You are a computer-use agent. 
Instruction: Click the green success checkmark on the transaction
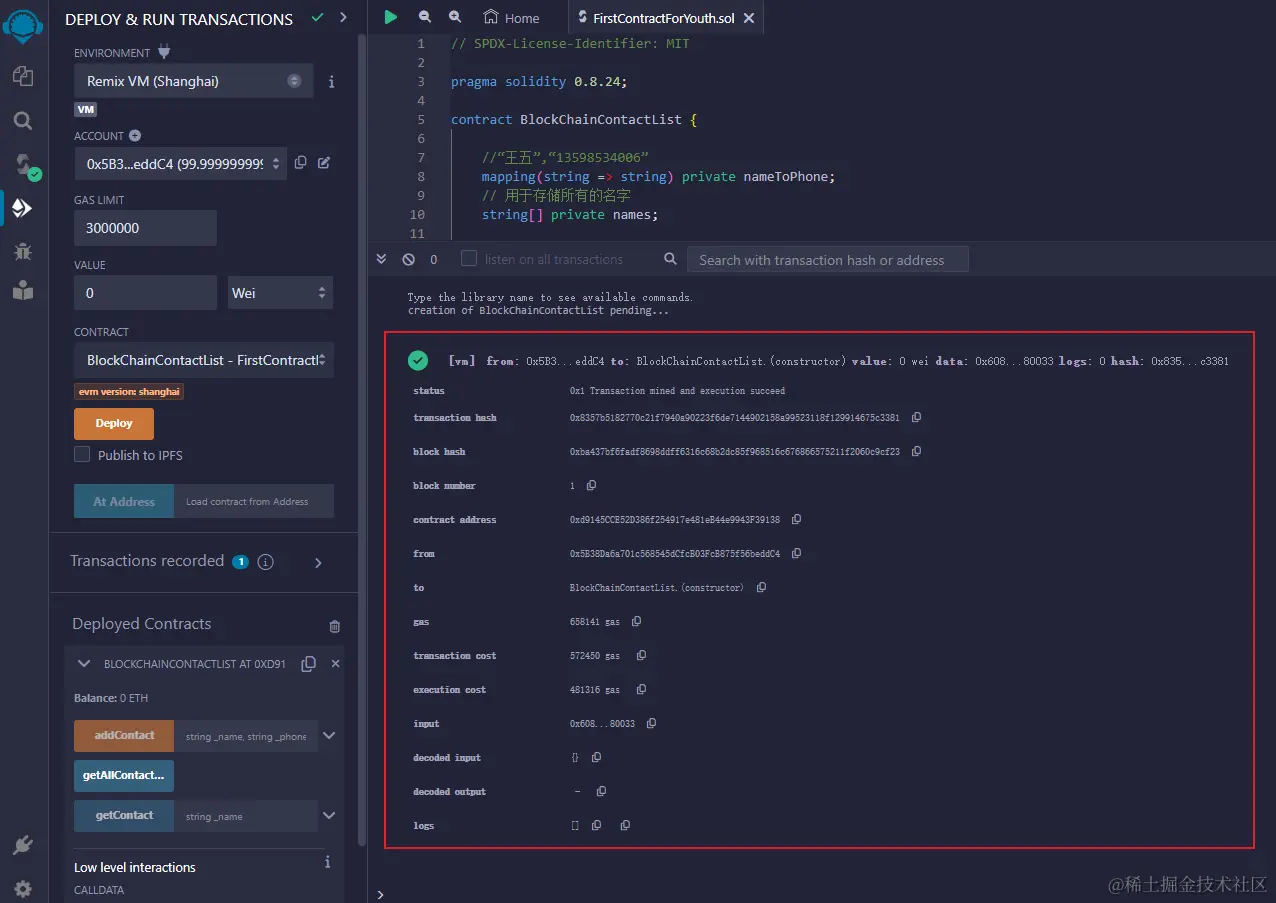pos(418,361)
